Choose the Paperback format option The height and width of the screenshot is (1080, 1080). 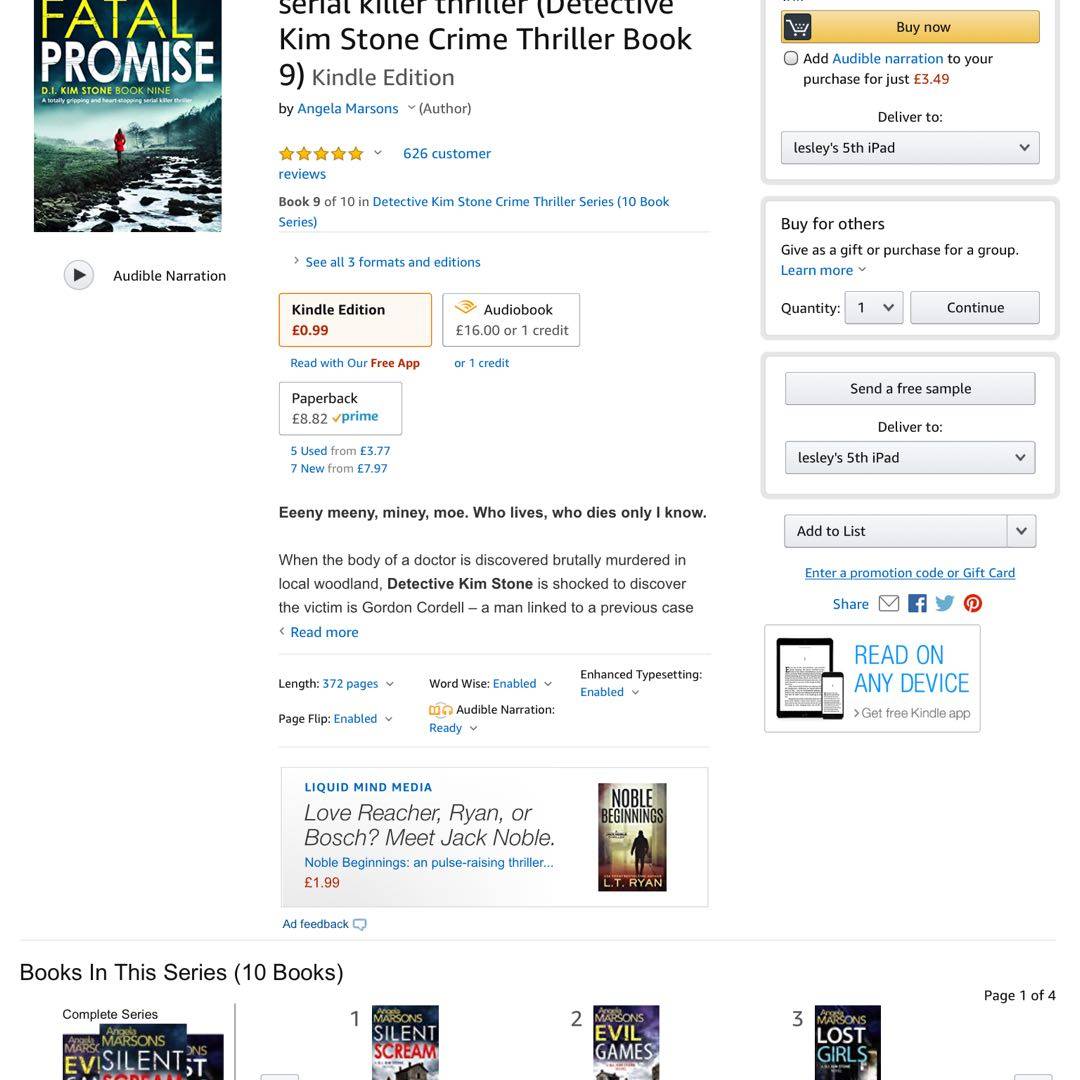pyautogui.click(x=340, y=408)
